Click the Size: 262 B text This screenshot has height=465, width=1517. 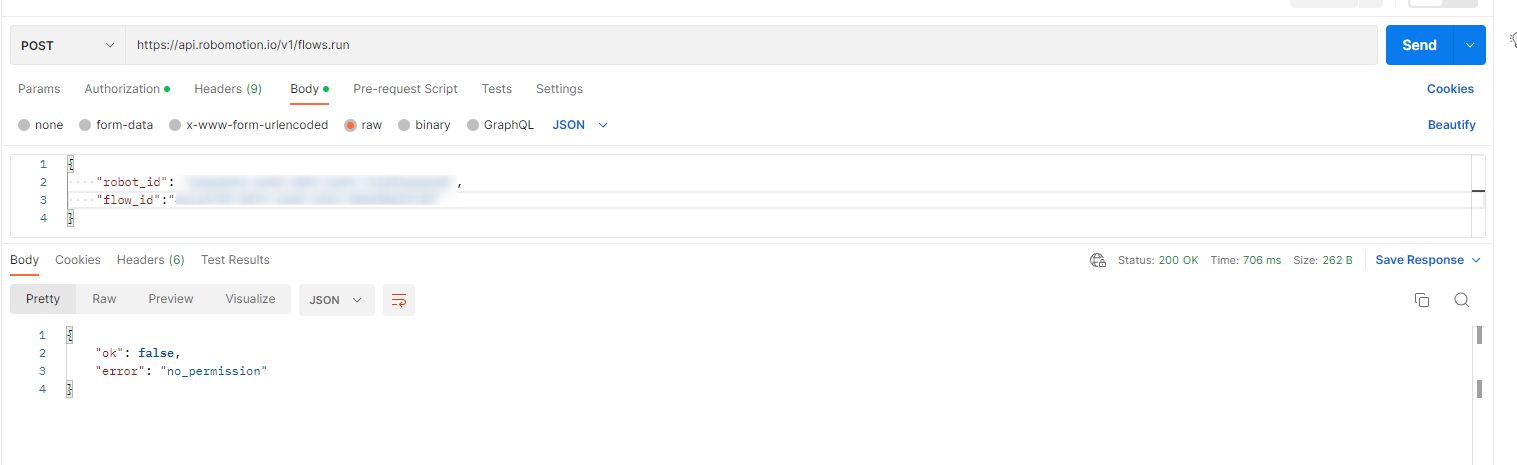point(1323,260)
